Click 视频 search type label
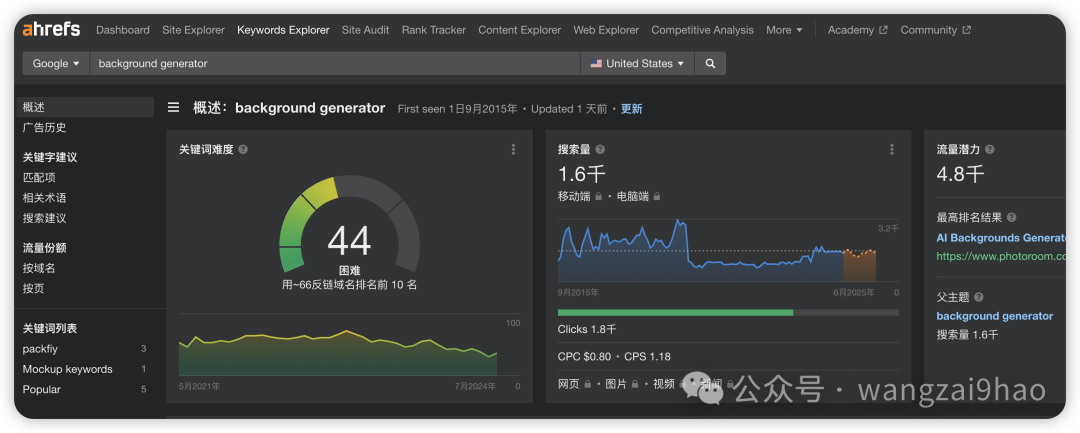 (664, 384)
